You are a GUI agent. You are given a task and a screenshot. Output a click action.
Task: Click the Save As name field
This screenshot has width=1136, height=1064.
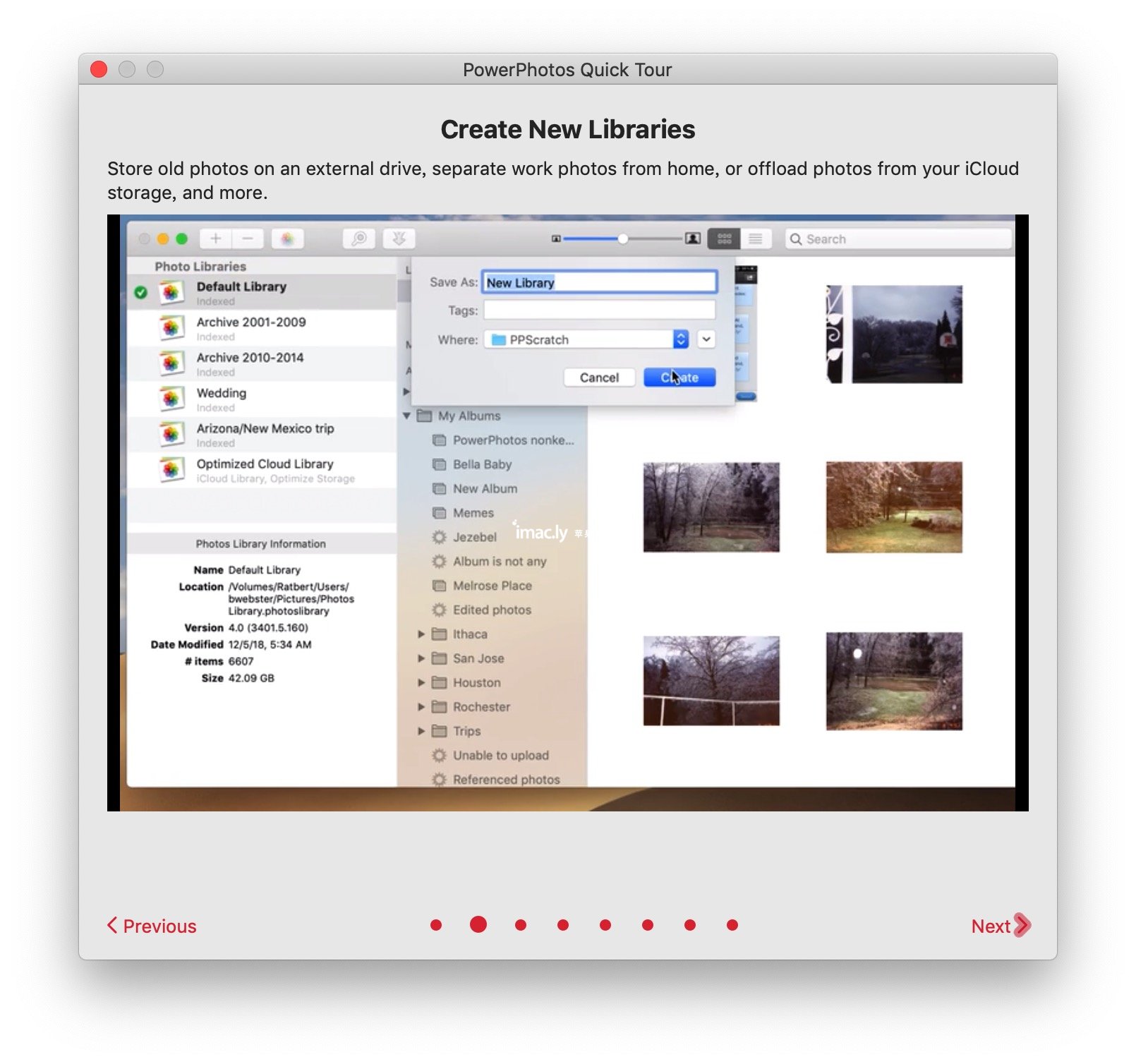coord(600,282)
